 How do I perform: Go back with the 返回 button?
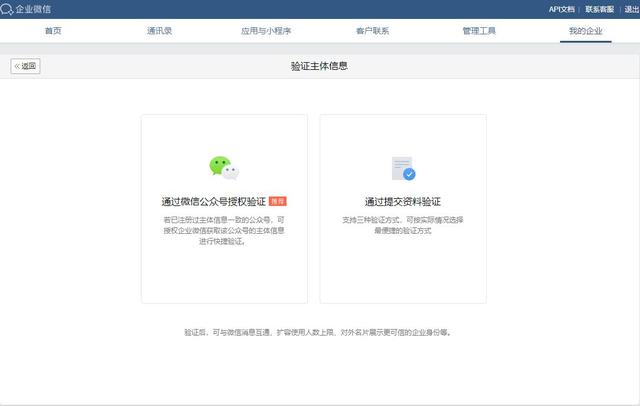click(25, 66)
